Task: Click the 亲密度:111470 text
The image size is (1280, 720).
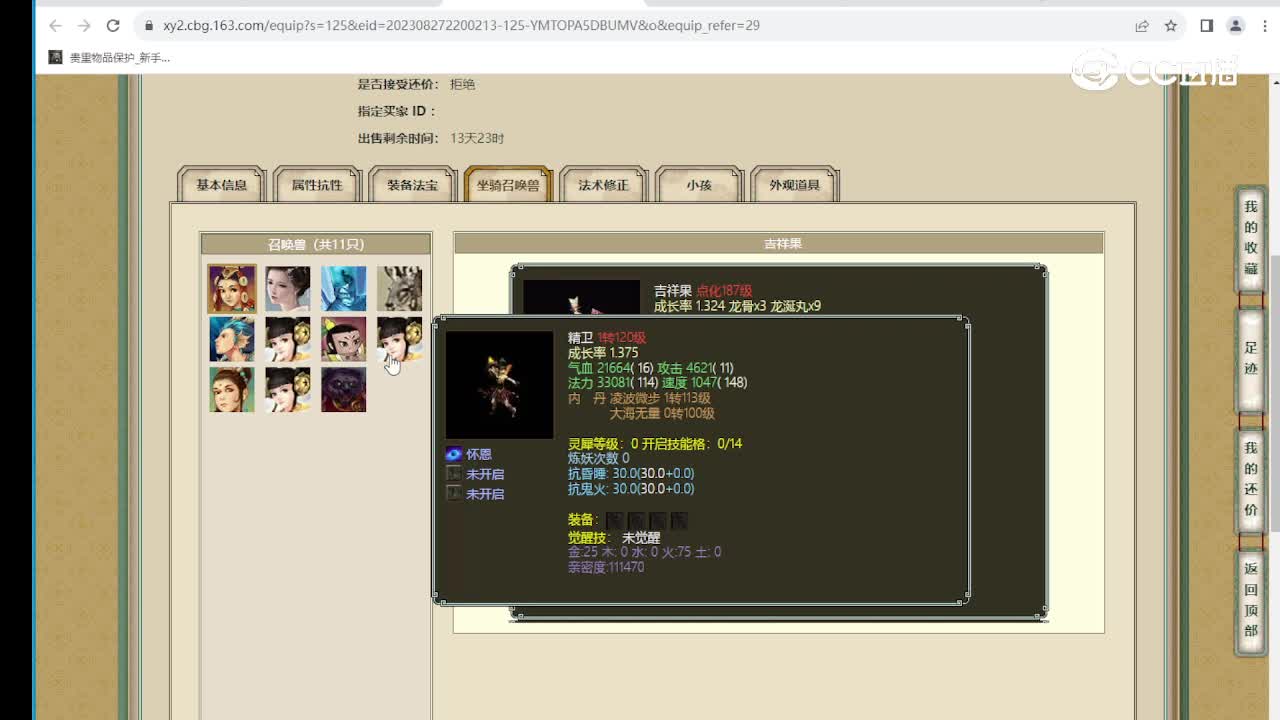Action: click(606, 567)
